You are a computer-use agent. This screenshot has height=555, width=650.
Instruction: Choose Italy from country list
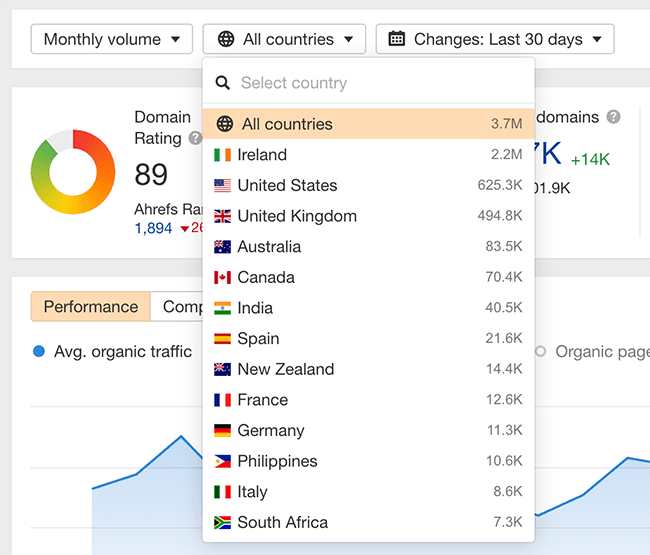(369, 492)
